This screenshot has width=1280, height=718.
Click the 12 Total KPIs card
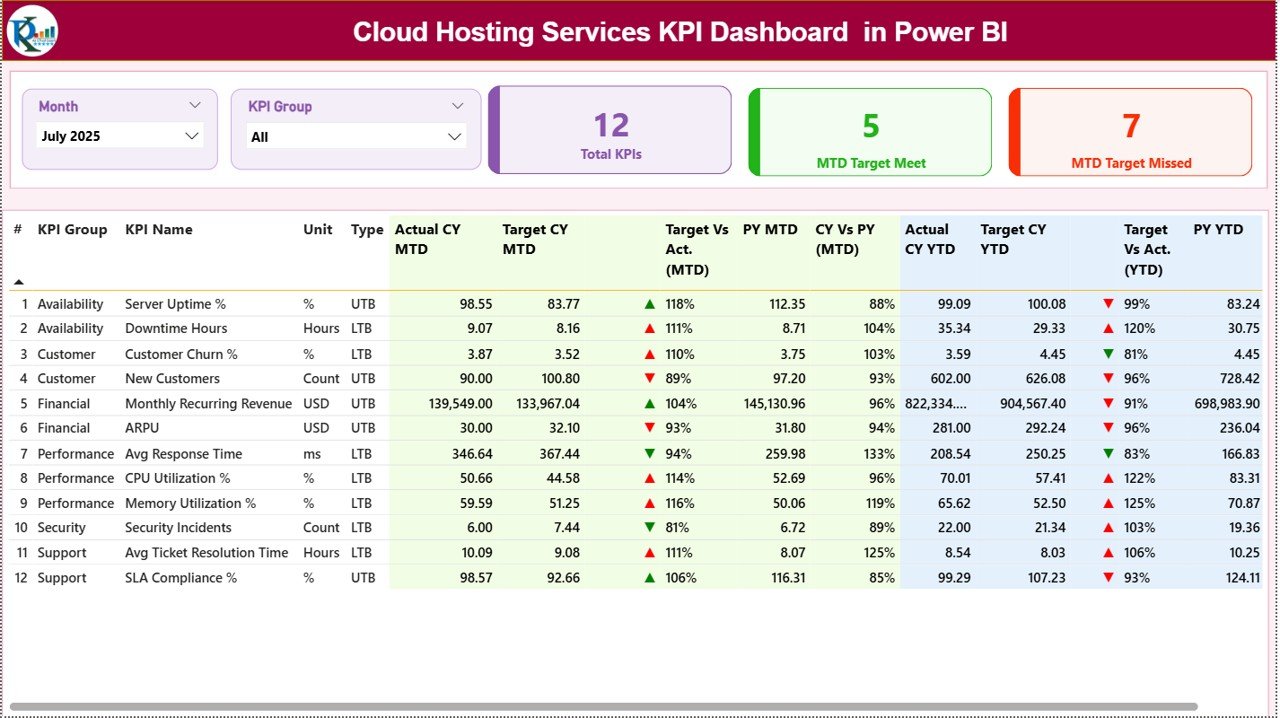point(611,132)
